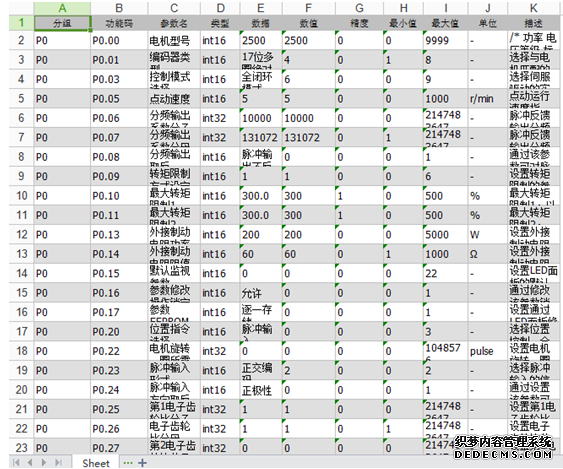
Task: Click cell P0.27 in column B
Action: 119,447
